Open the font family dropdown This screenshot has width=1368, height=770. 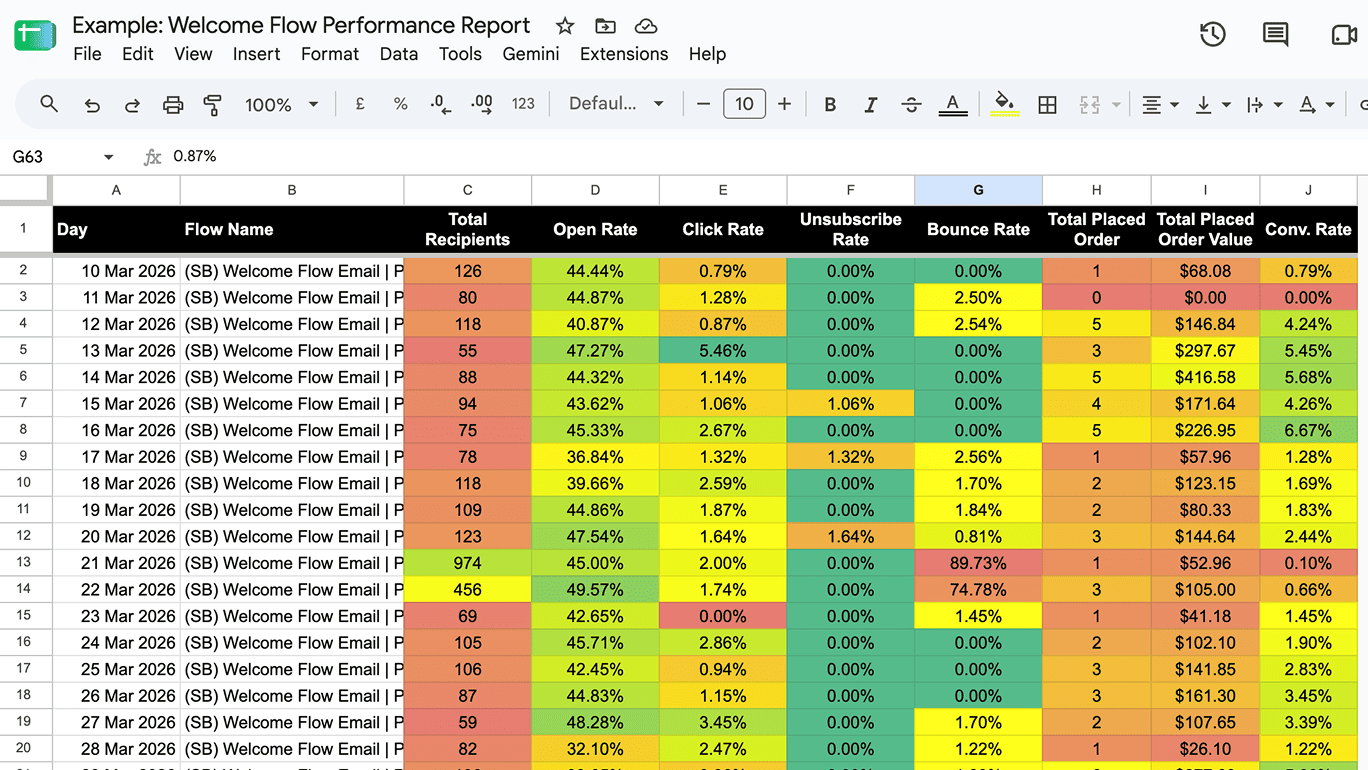click(x=616, y=104)
